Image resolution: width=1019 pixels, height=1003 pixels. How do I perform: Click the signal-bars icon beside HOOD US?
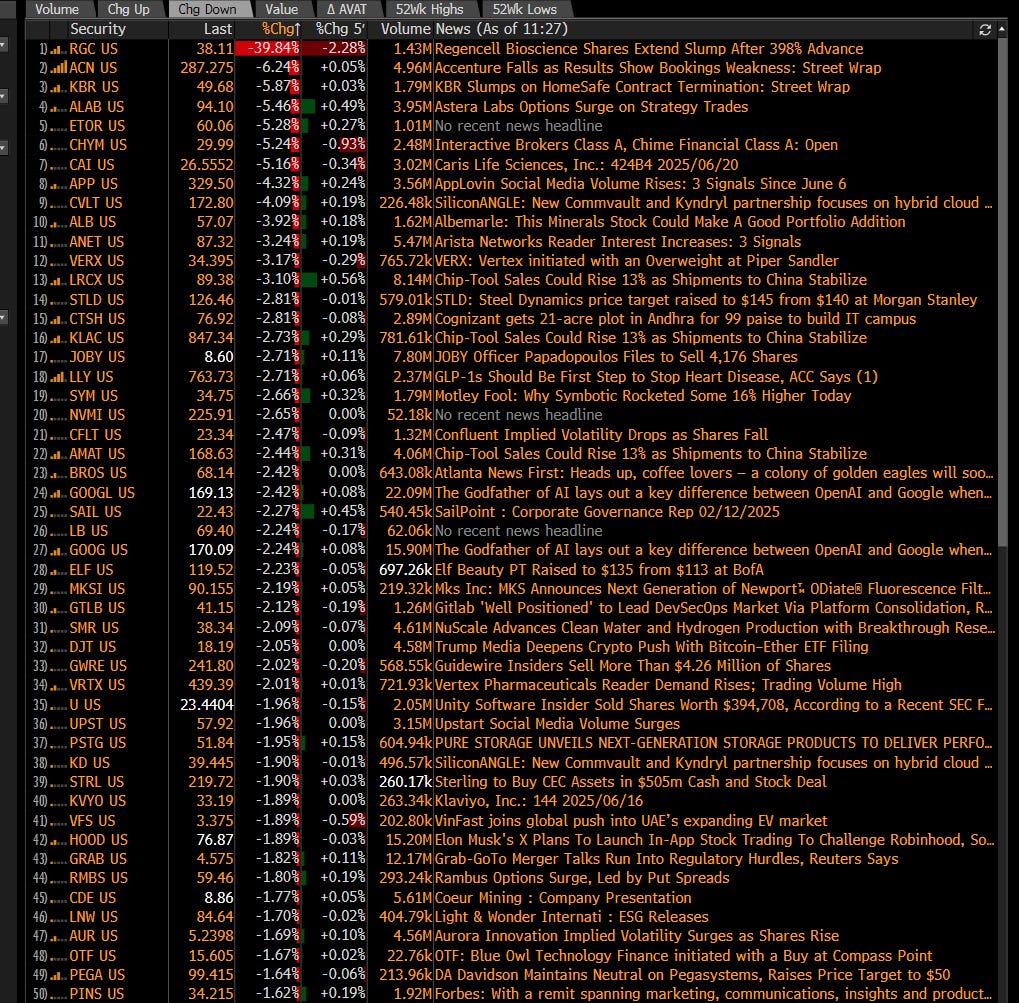click(58, 840)
